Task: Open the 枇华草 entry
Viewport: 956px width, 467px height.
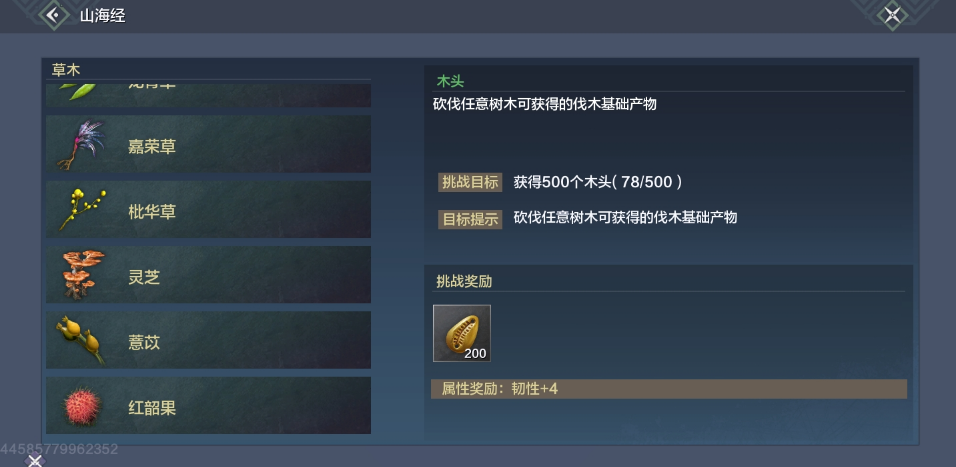Action: point(209,209)
